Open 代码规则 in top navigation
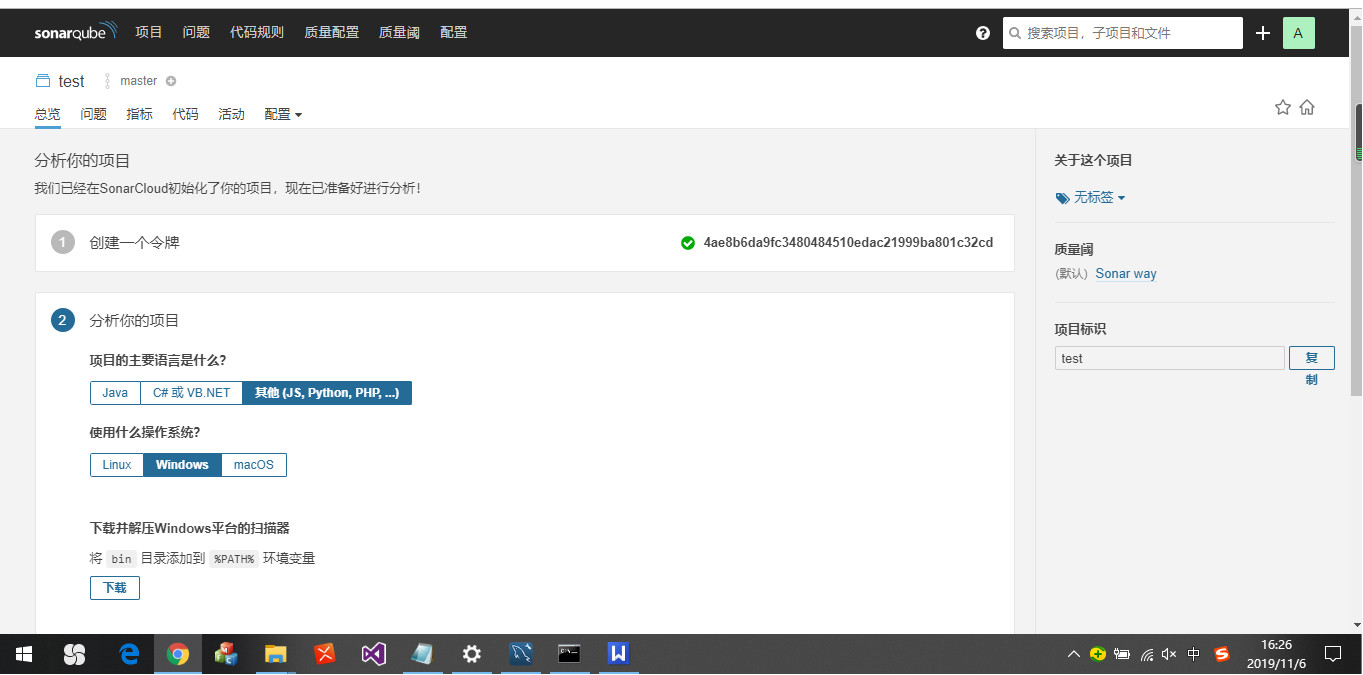Screen dimensions: 1363x675 257,32
